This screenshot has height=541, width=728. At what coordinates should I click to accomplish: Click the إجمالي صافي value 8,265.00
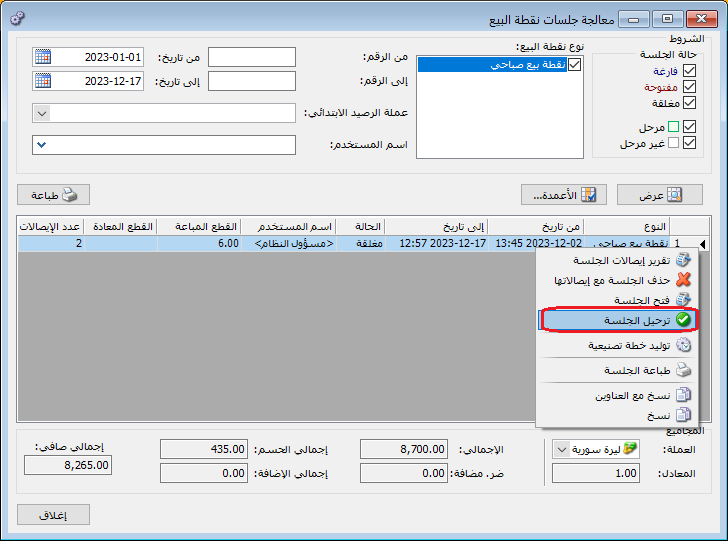(x=68, y=465)
